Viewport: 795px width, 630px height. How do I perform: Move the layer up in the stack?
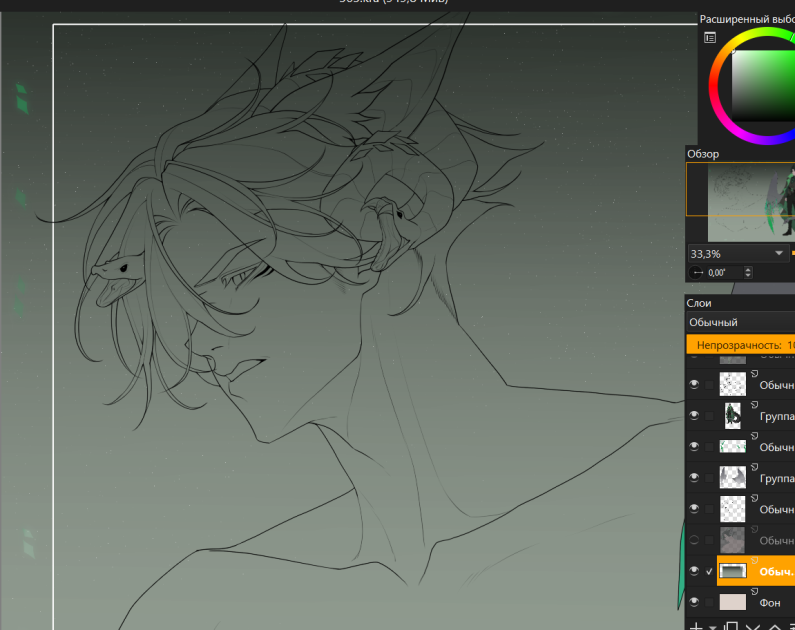click(775, 627)
